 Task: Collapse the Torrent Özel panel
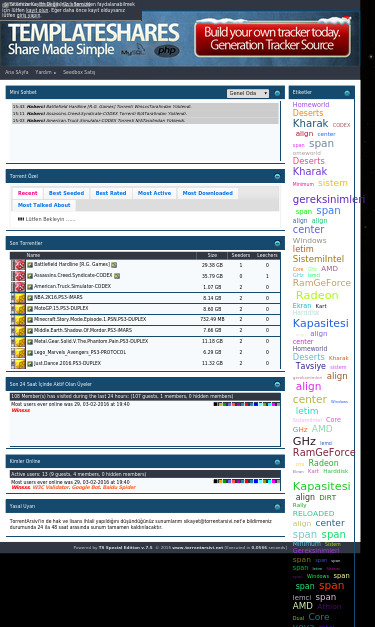tap(277, 176)
